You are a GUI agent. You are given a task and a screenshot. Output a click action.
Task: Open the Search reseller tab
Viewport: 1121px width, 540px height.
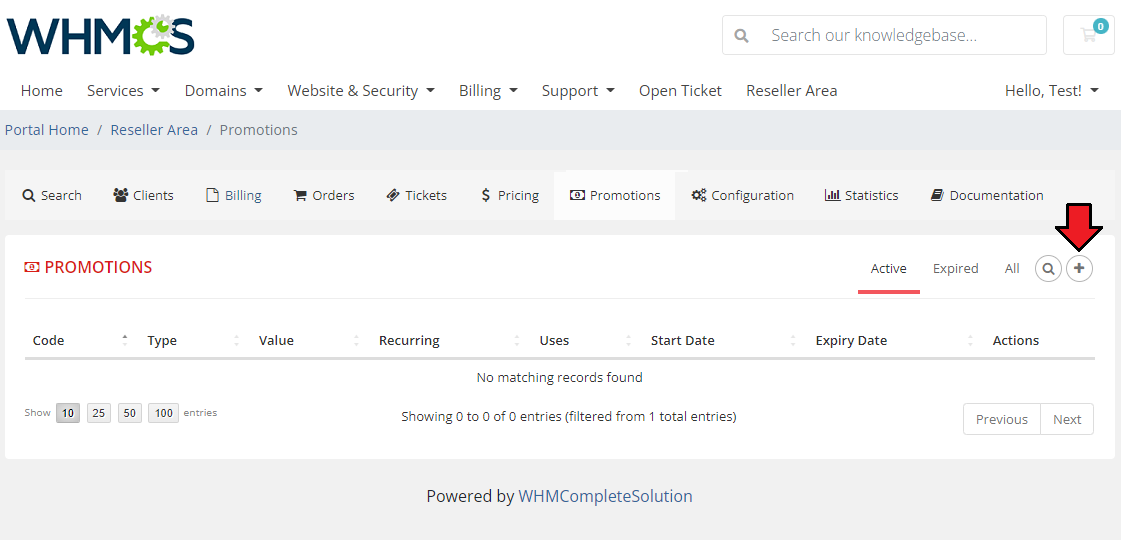click(51, 195)
